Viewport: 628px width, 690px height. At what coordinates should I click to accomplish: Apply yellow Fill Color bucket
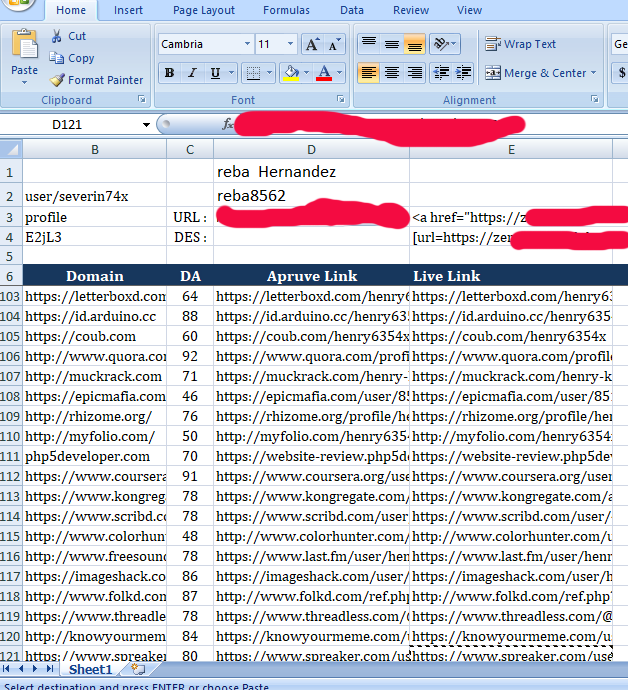291,73
